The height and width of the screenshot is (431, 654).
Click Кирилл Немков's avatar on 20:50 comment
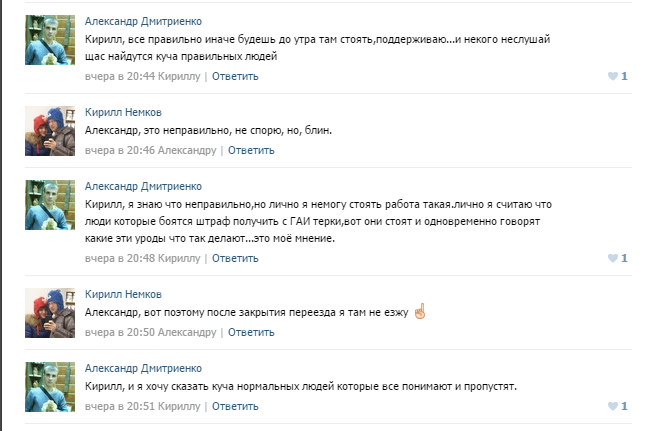50,313
